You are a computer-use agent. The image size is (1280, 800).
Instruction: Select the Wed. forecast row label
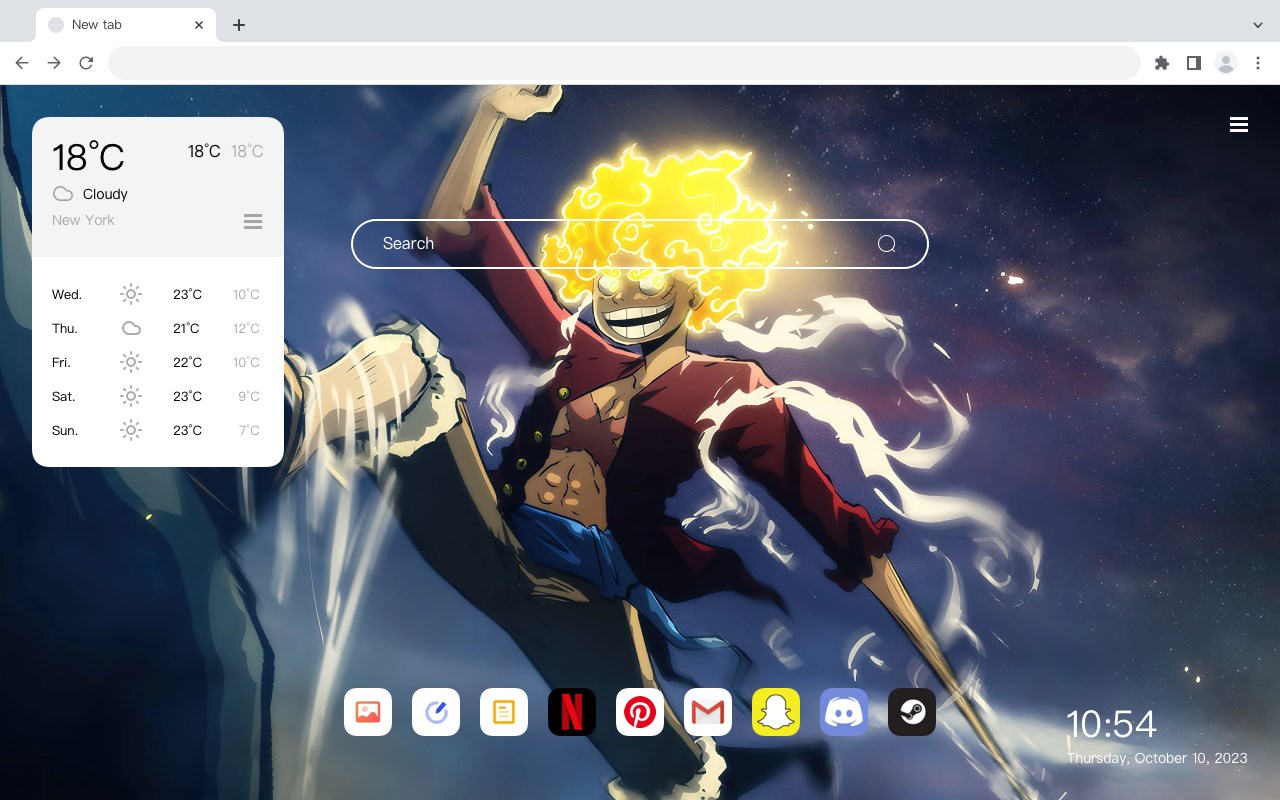(x=67, y=294)
